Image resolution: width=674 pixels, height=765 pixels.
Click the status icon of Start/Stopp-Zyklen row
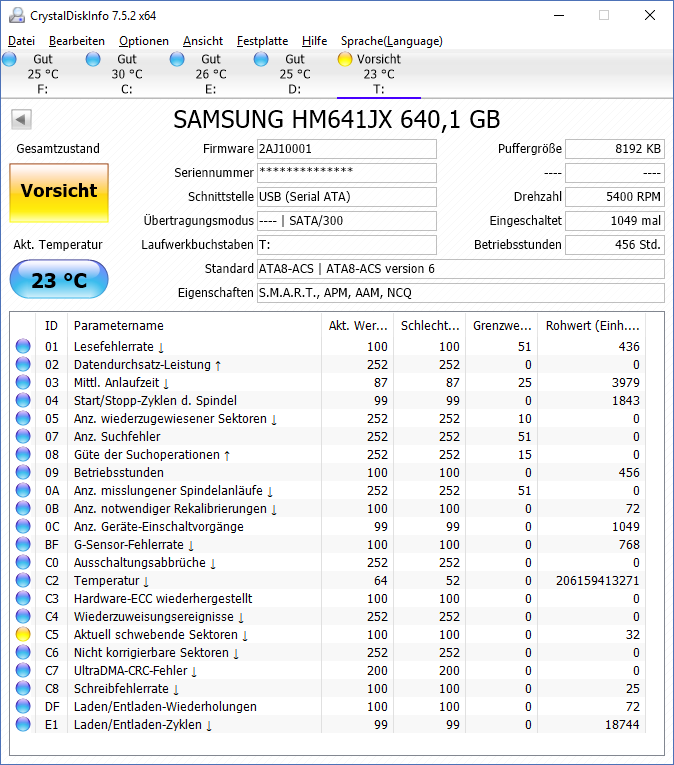(23, 401)
